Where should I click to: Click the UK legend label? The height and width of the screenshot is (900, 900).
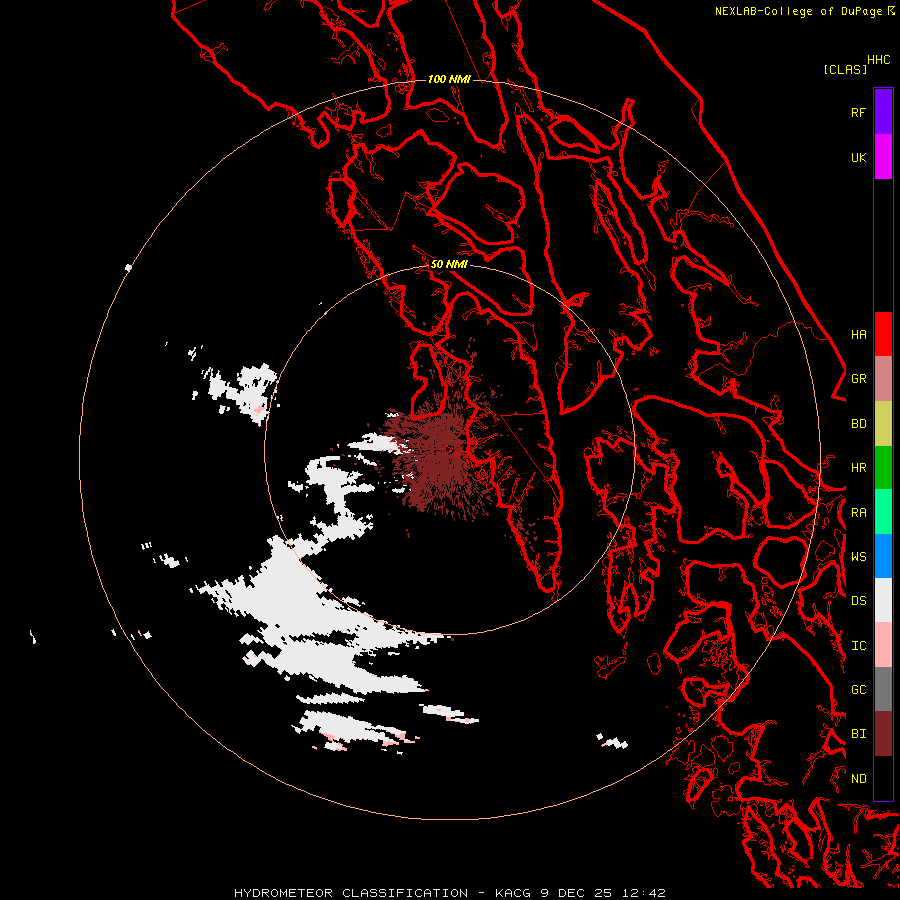point(858,157)
